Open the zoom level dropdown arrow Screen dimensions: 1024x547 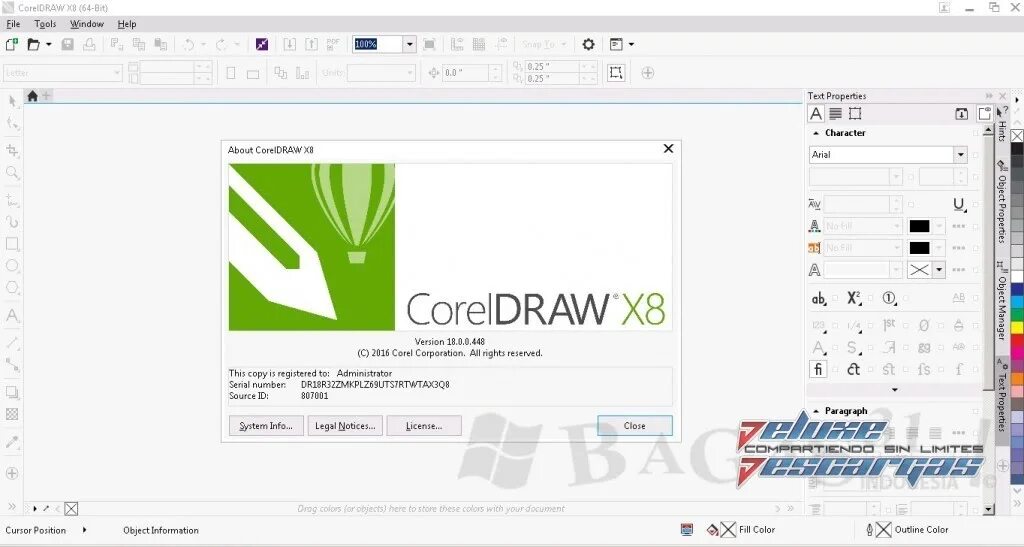[409, 44]
